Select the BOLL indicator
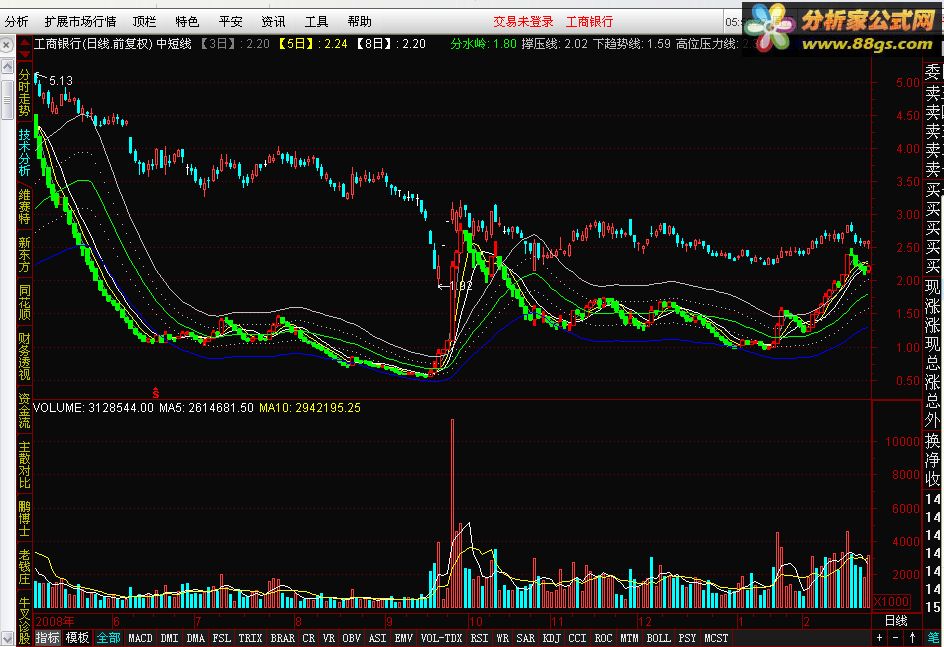Screen dimensions: 944x647 (658, 638)
